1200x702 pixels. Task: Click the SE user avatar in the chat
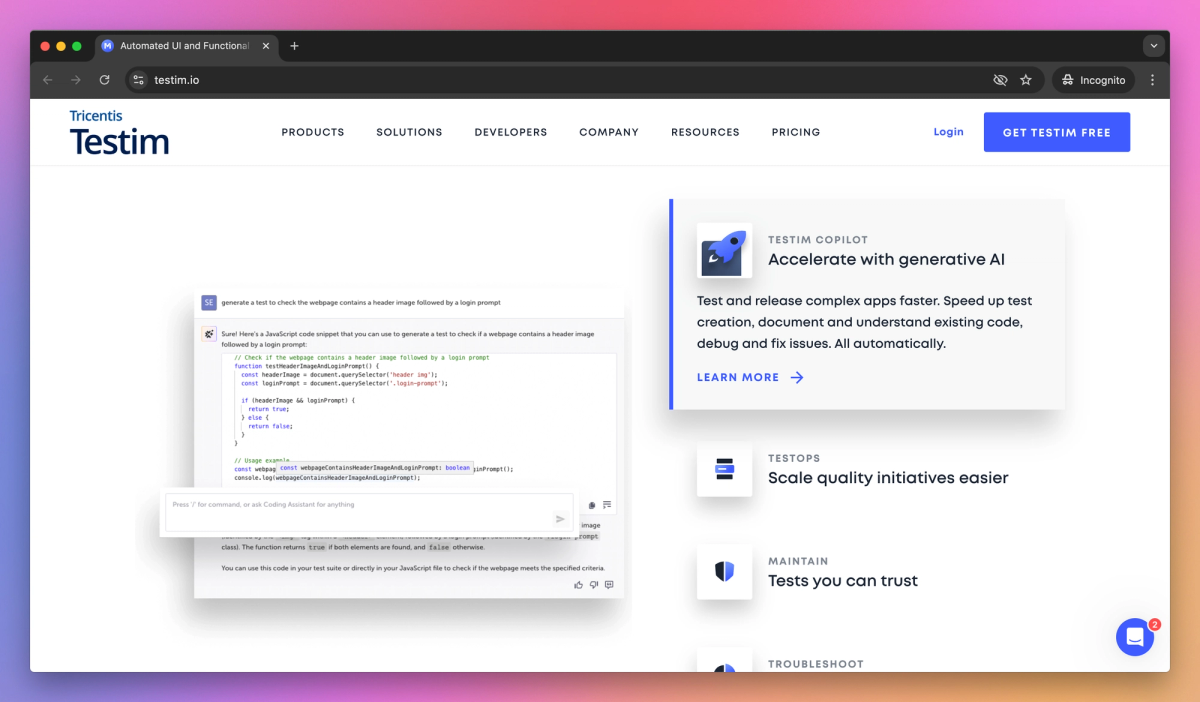click(x=209, y=302)
